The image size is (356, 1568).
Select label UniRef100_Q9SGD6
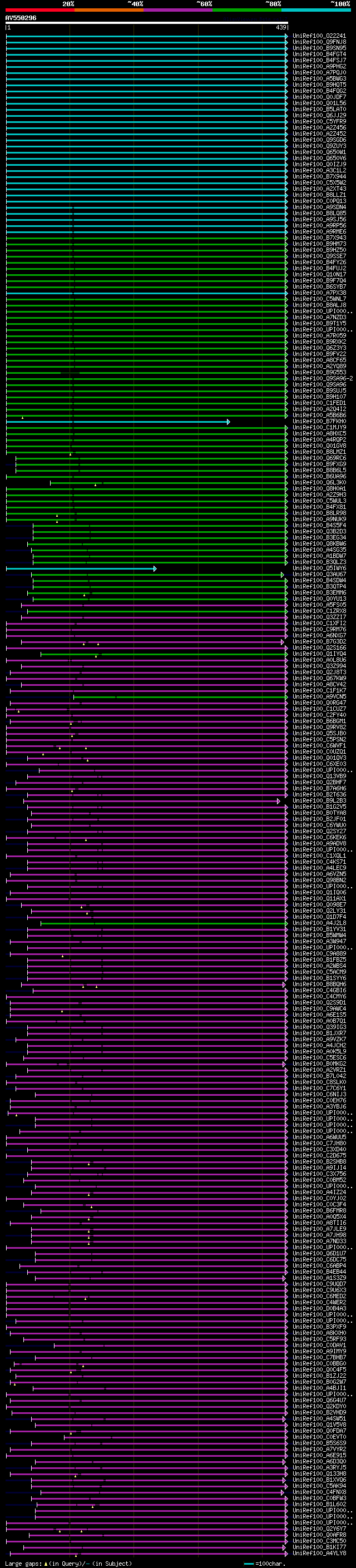tap(319, 140)
